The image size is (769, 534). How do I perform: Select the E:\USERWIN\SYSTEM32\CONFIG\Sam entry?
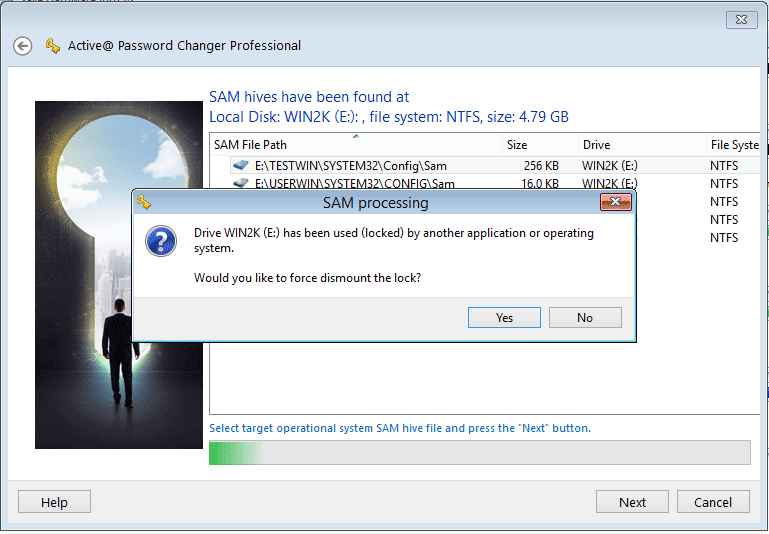354,183
